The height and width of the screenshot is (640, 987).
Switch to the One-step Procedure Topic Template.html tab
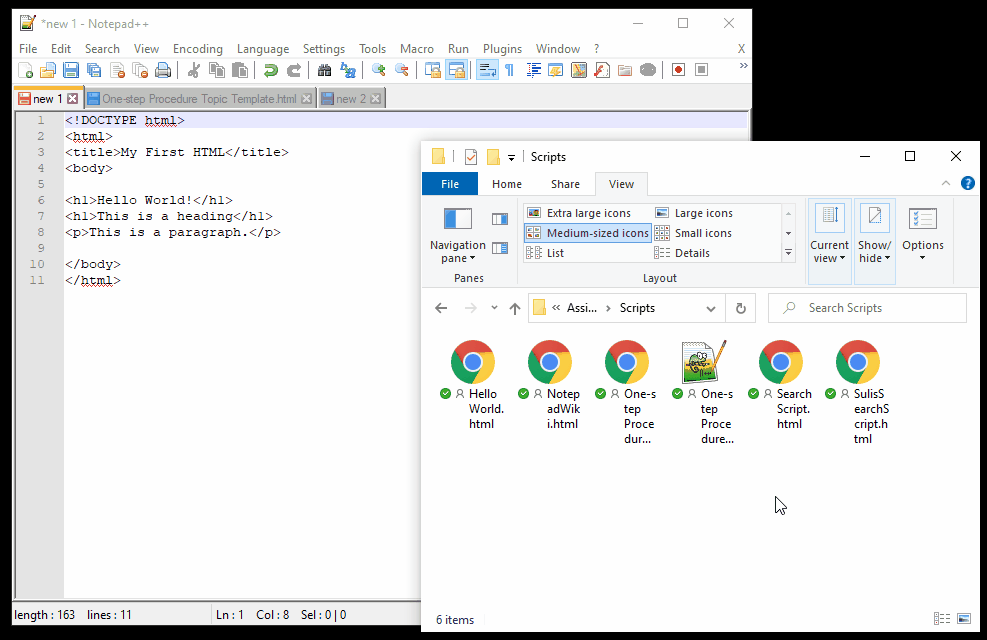199,99
